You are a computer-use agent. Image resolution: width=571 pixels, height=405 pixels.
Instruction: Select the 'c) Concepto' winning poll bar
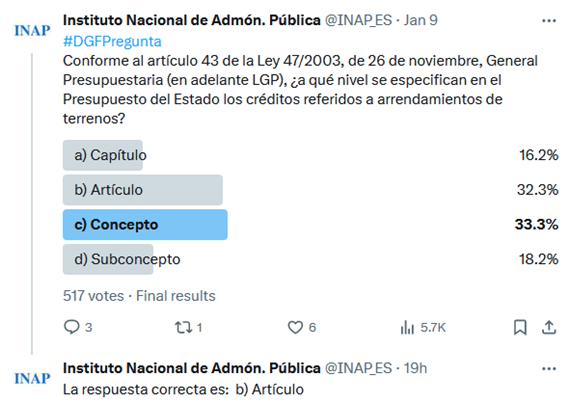[145, 224]
